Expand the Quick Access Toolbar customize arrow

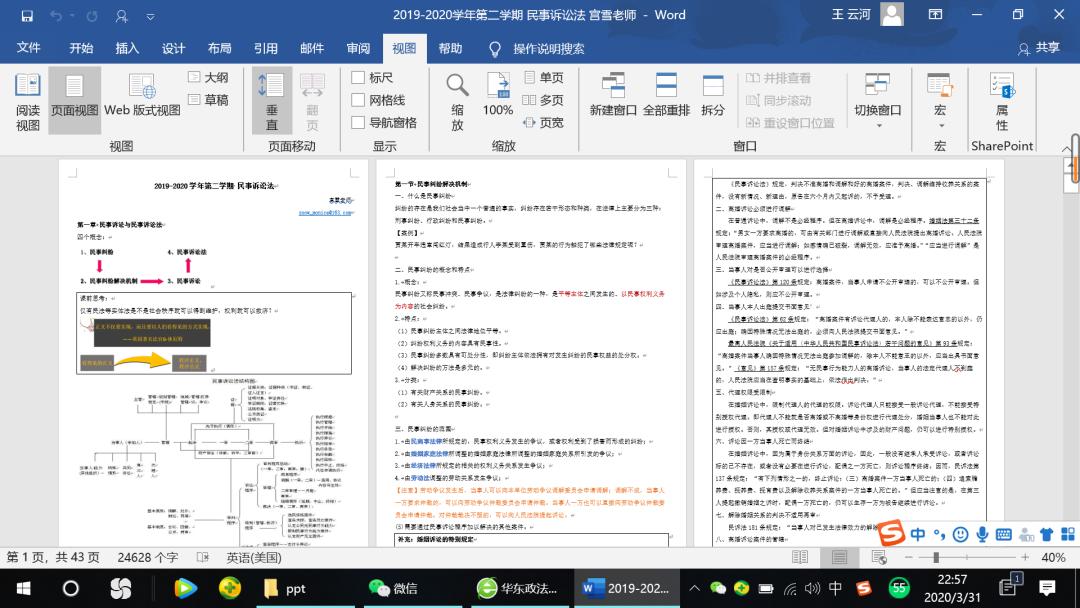click(x=150, y=16)
